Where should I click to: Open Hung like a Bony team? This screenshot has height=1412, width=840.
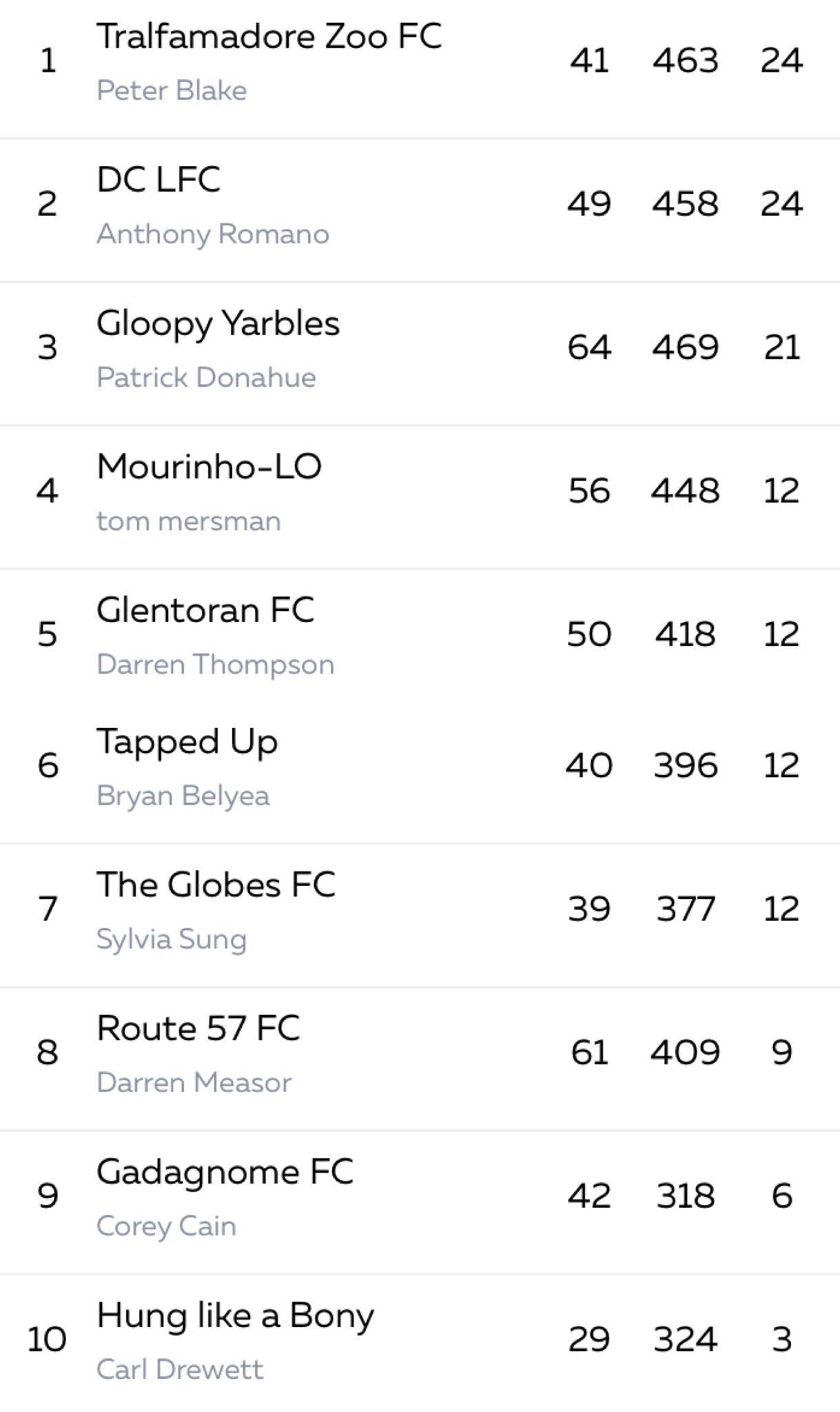click(x=235, y=1316)
